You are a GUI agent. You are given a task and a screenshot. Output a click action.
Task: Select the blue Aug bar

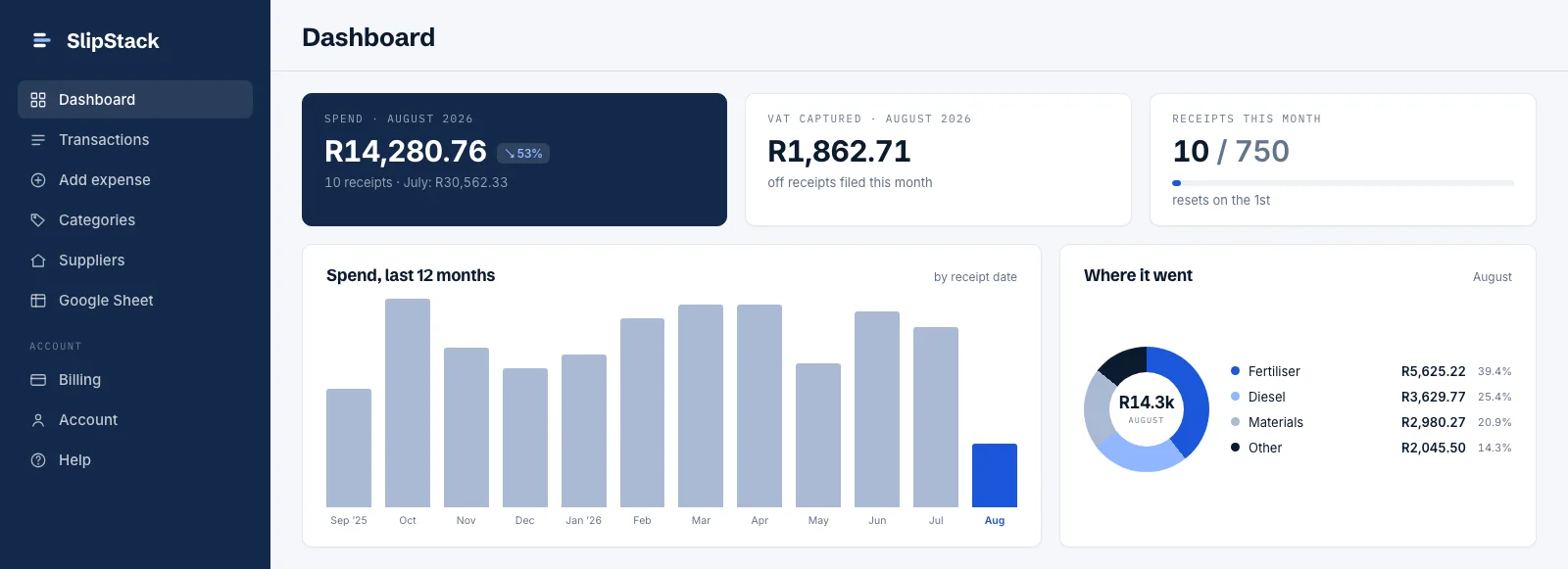(x=995, y=475)
